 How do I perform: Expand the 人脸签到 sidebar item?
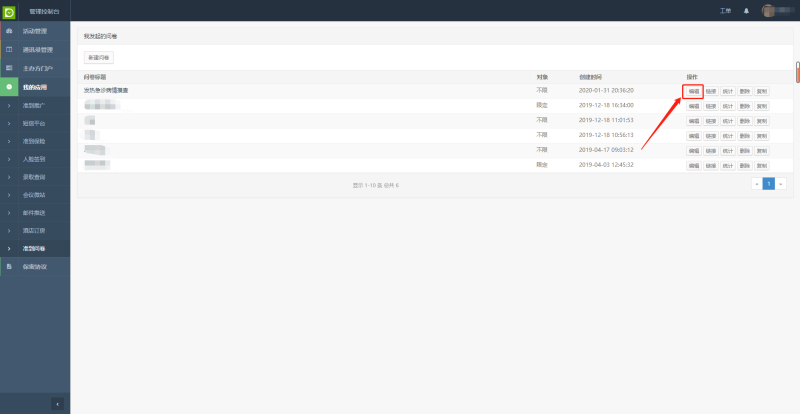[x=34, y=159]
